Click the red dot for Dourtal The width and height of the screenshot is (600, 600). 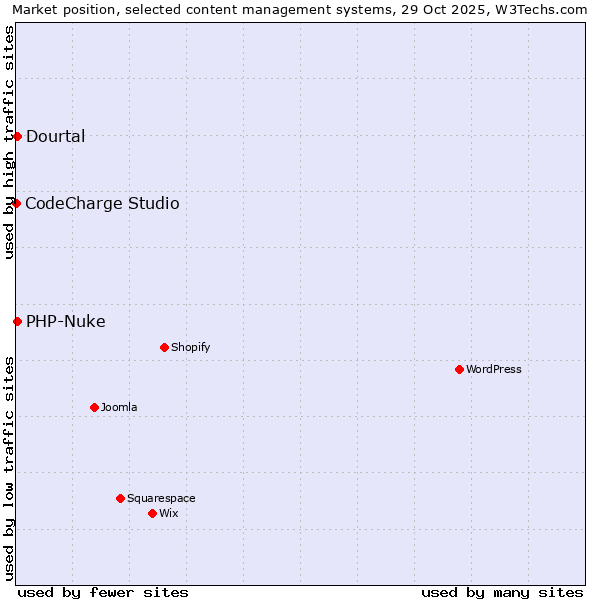tap(17, 136)
